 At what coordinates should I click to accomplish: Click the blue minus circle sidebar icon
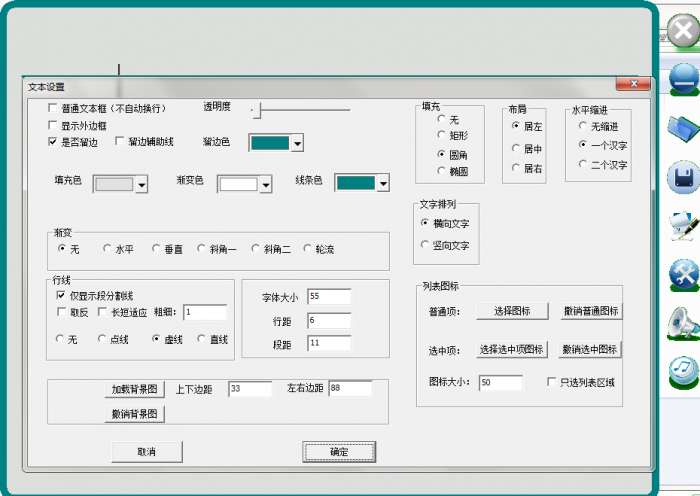point(684,79)
